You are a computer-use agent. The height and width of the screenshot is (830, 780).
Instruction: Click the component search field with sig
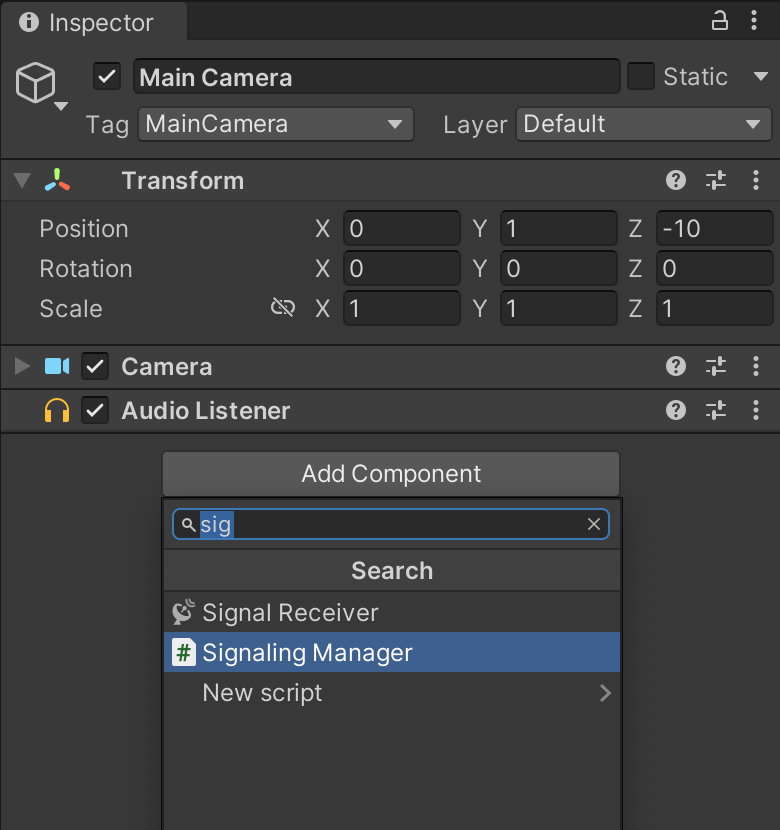391,525
